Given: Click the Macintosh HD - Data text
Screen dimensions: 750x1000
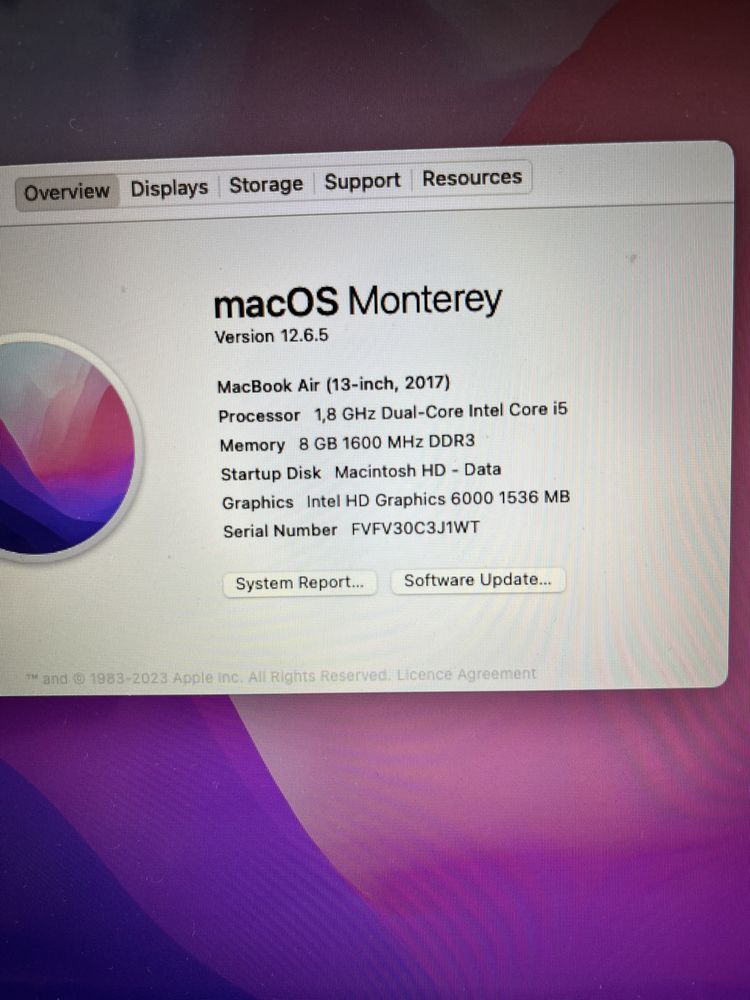Looking at the screenshot, I should 418,471.
